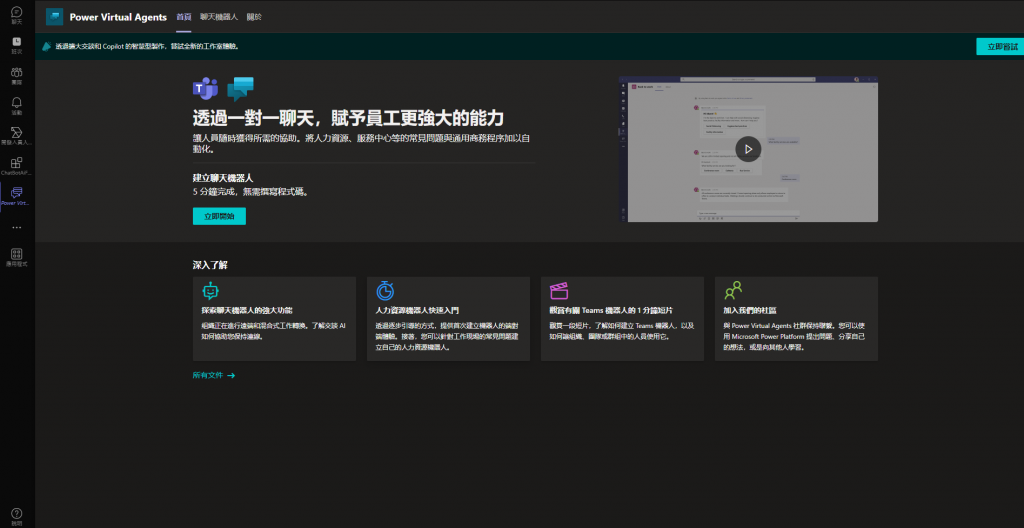Click the 立即開始 button
The image size is (1024, 528).
coord(219,216)
